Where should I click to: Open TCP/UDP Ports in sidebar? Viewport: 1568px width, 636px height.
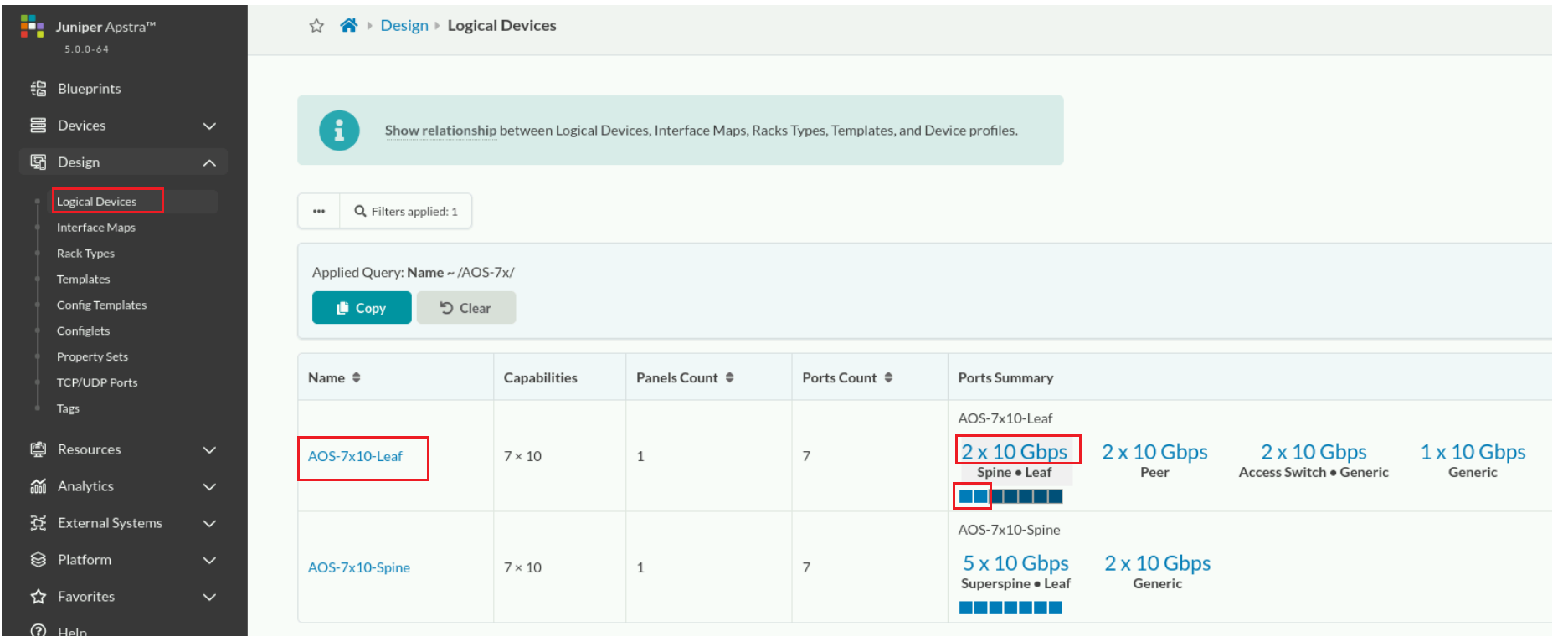tap(97, 382)
